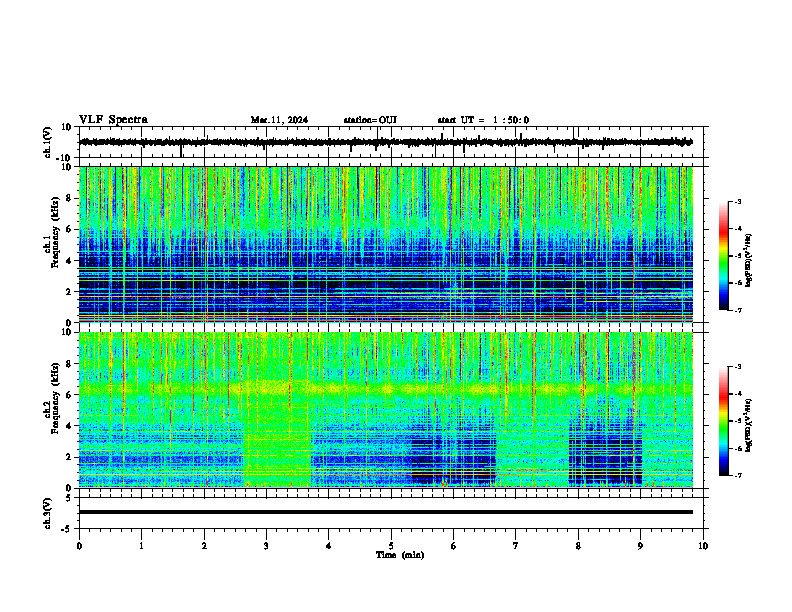
Task: Click the ch.2 color scale log PSD label
Action: click(x=749, y=425)
